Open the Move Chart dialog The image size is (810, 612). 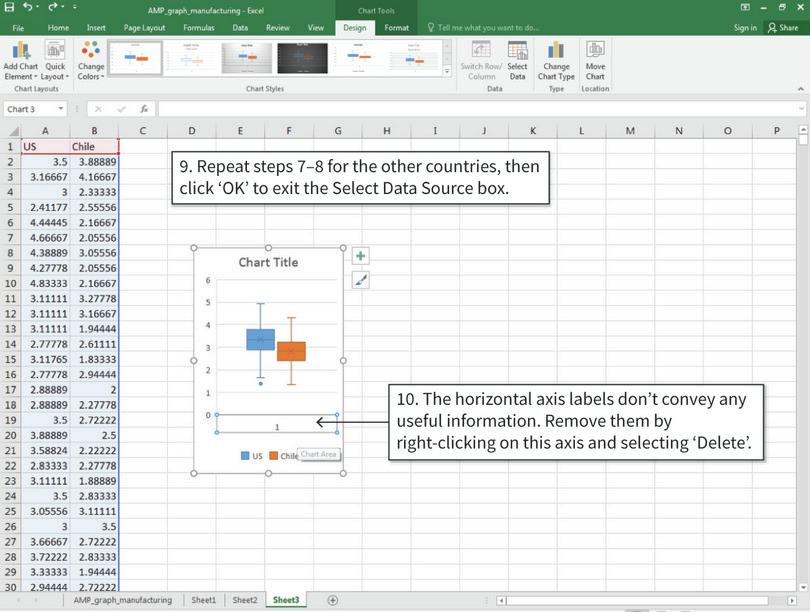pyautogui.click(x=595, y=60)
